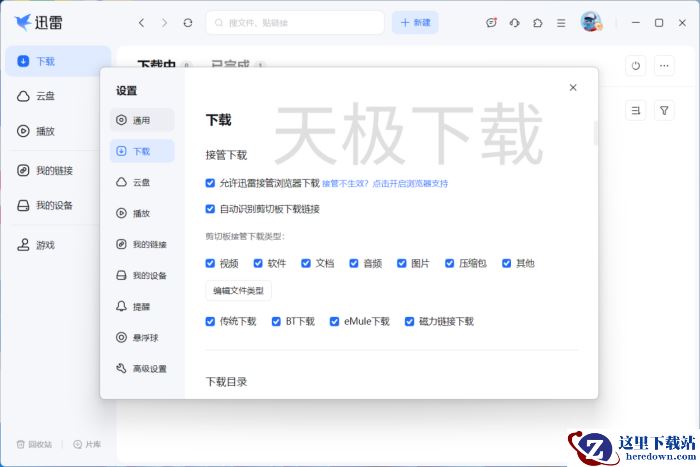
Task: Click the list sort icon button
Action: (636, 110)
